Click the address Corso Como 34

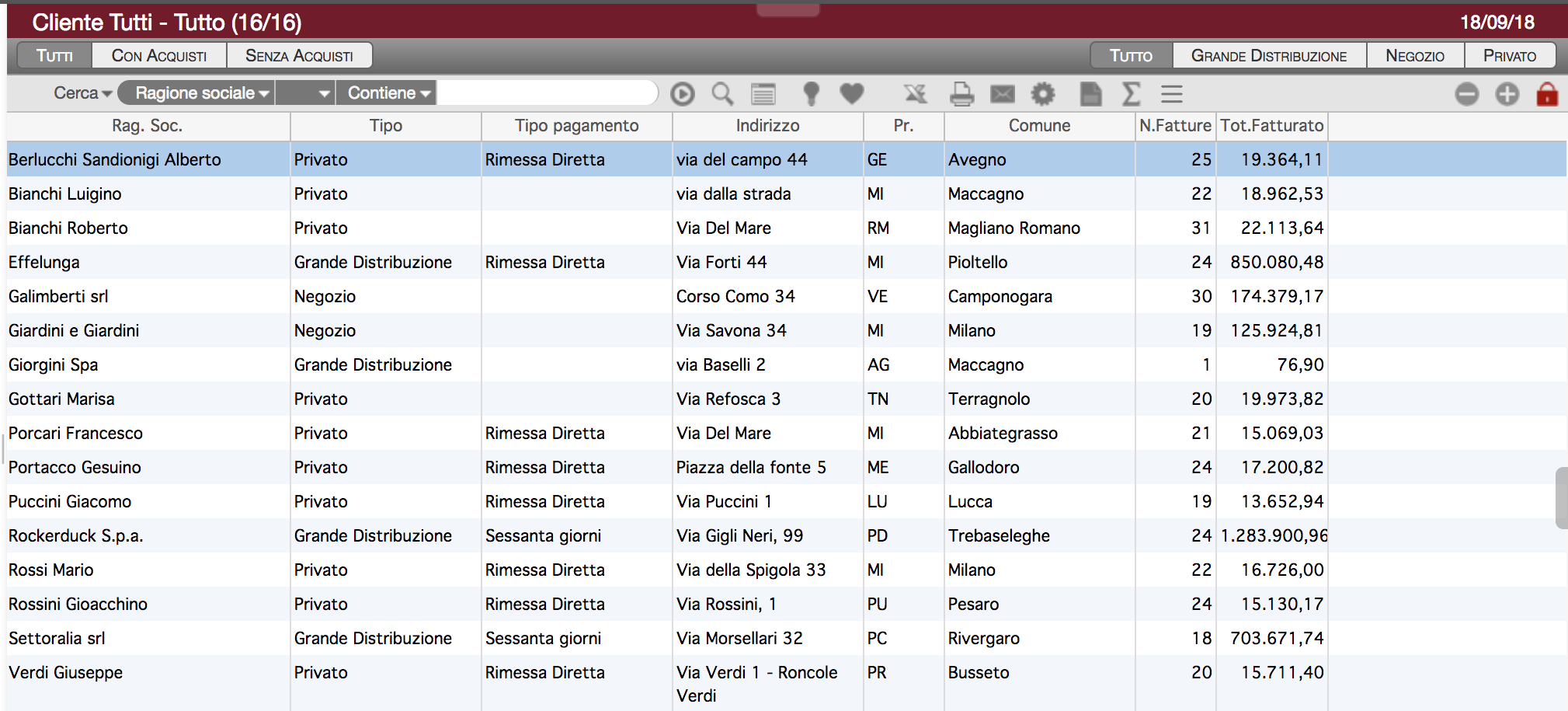point(735,296)
